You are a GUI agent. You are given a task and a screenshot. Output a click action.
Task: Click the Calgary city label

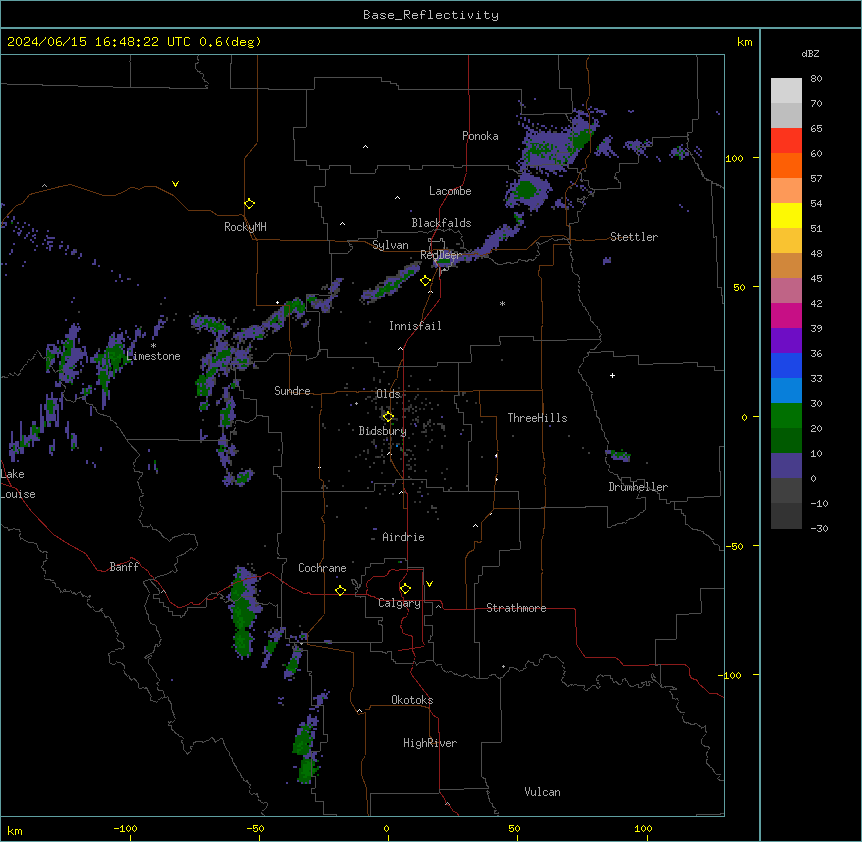coord(399,603)
